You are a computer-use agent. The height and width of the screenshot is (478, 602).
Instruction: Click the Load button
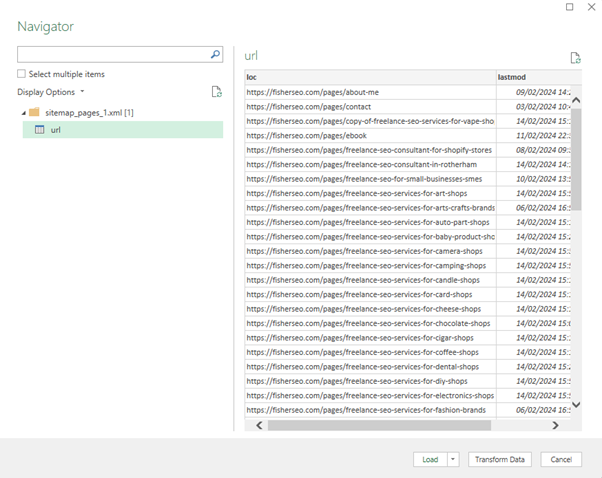430,459
